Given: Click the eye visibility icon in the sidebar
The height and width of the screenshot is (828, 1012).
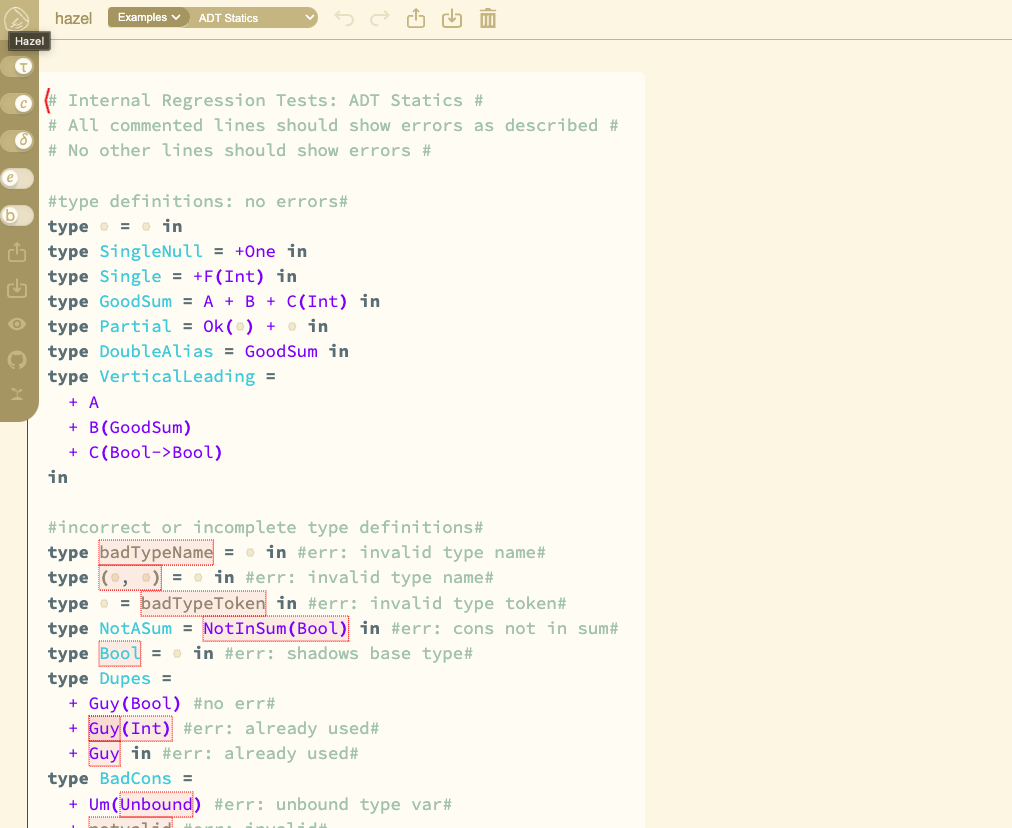Looking at the screenshot, I should pyautogui.click(x=17, y=324).
